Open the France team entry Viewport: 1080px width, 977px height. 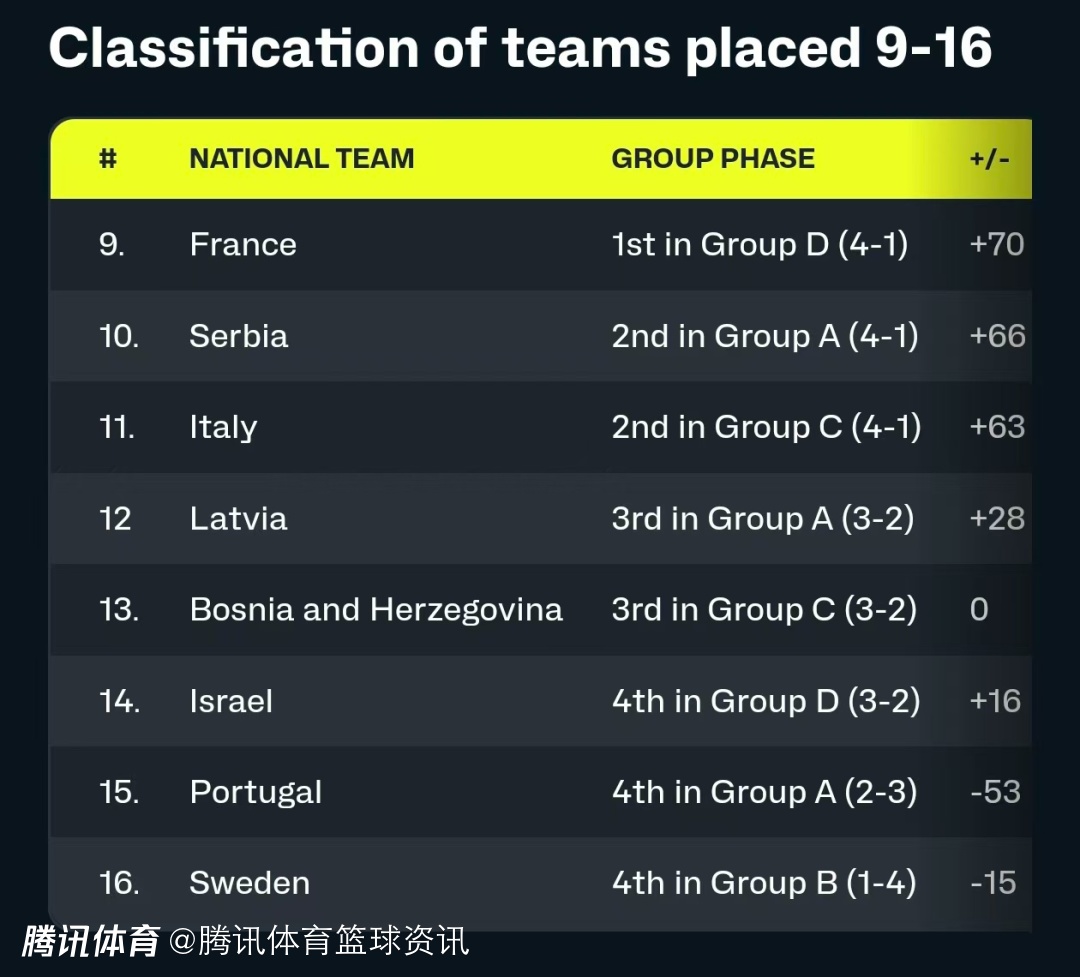243,245
